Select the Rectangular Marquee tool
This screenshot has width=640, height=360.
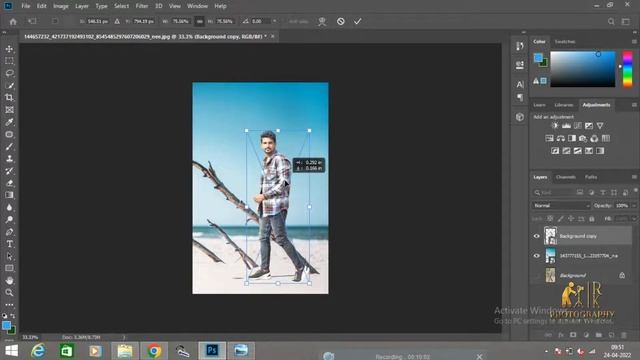point(9,61)
